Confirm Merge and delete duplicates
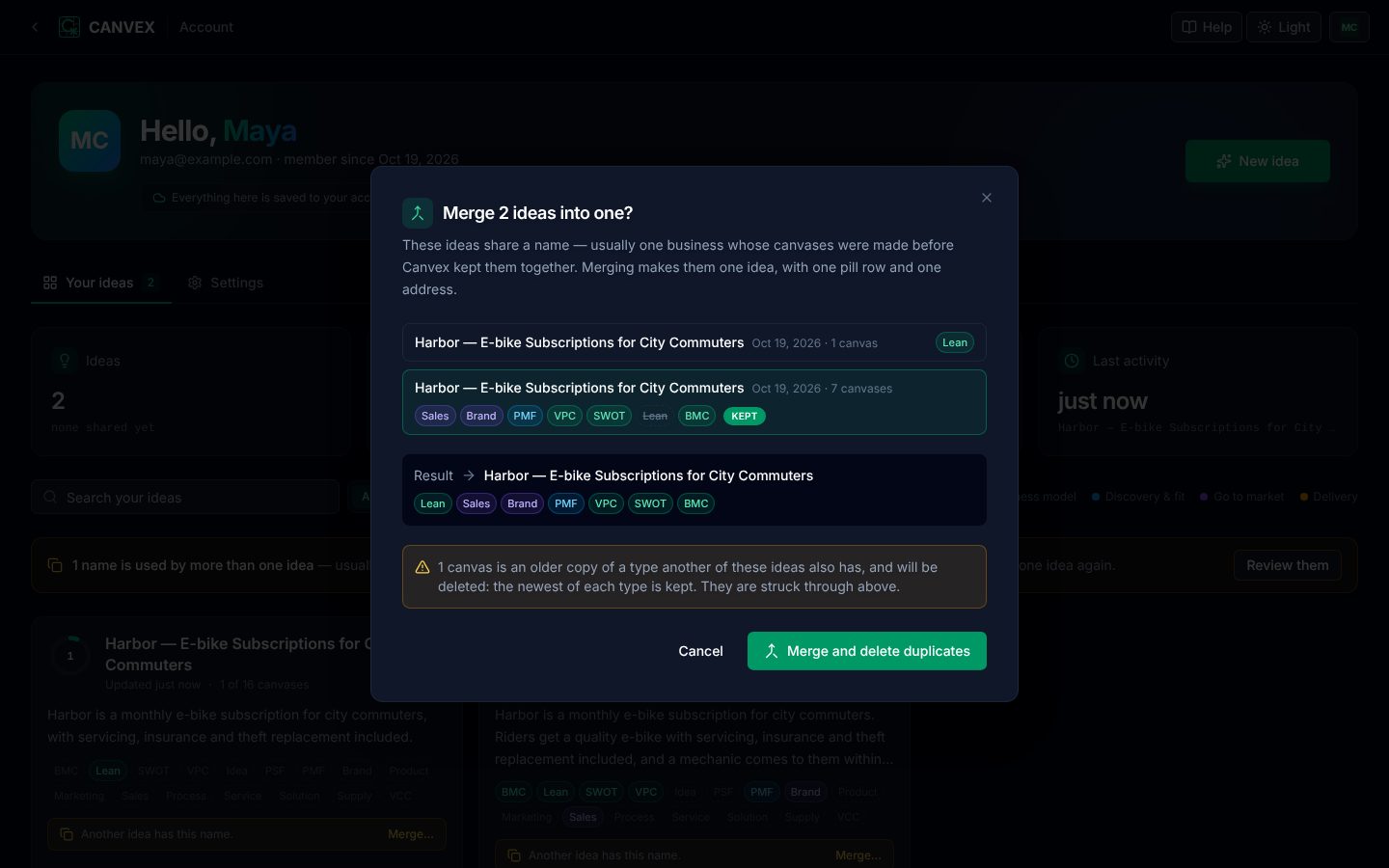This screenshot has height=868, width=1389. pyautogui.click(x=867, y=651)
